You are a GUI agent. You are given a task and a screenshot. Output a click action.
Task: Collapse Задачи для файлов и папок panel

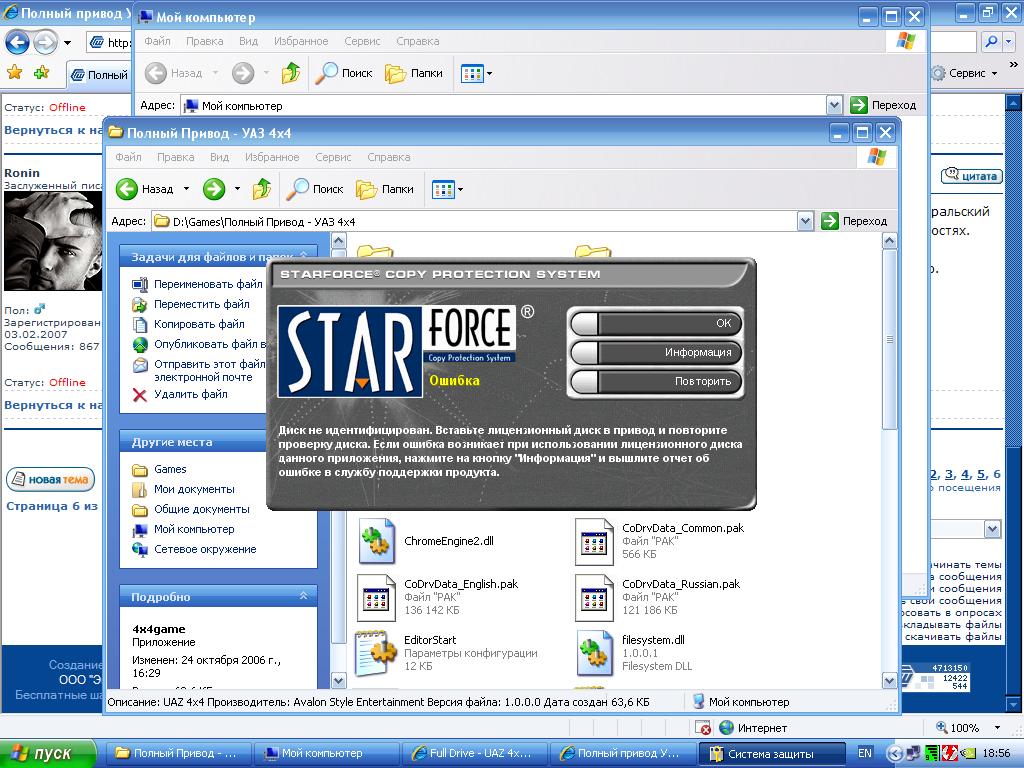[303, 256]
